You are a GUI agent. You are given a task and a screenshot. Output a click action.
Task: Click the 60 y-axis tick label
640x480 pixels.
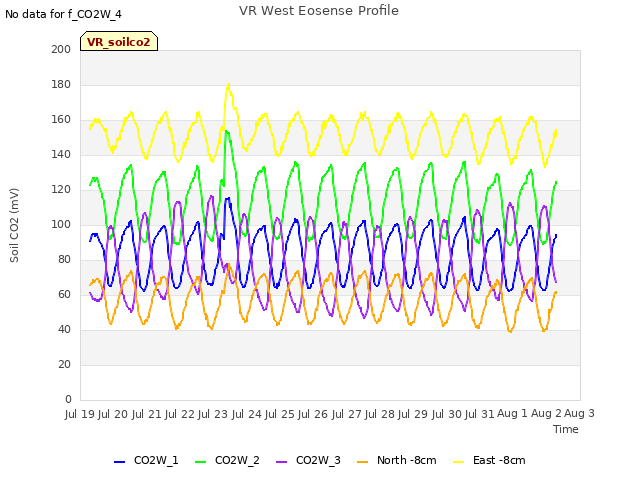[x=64, y=295]
